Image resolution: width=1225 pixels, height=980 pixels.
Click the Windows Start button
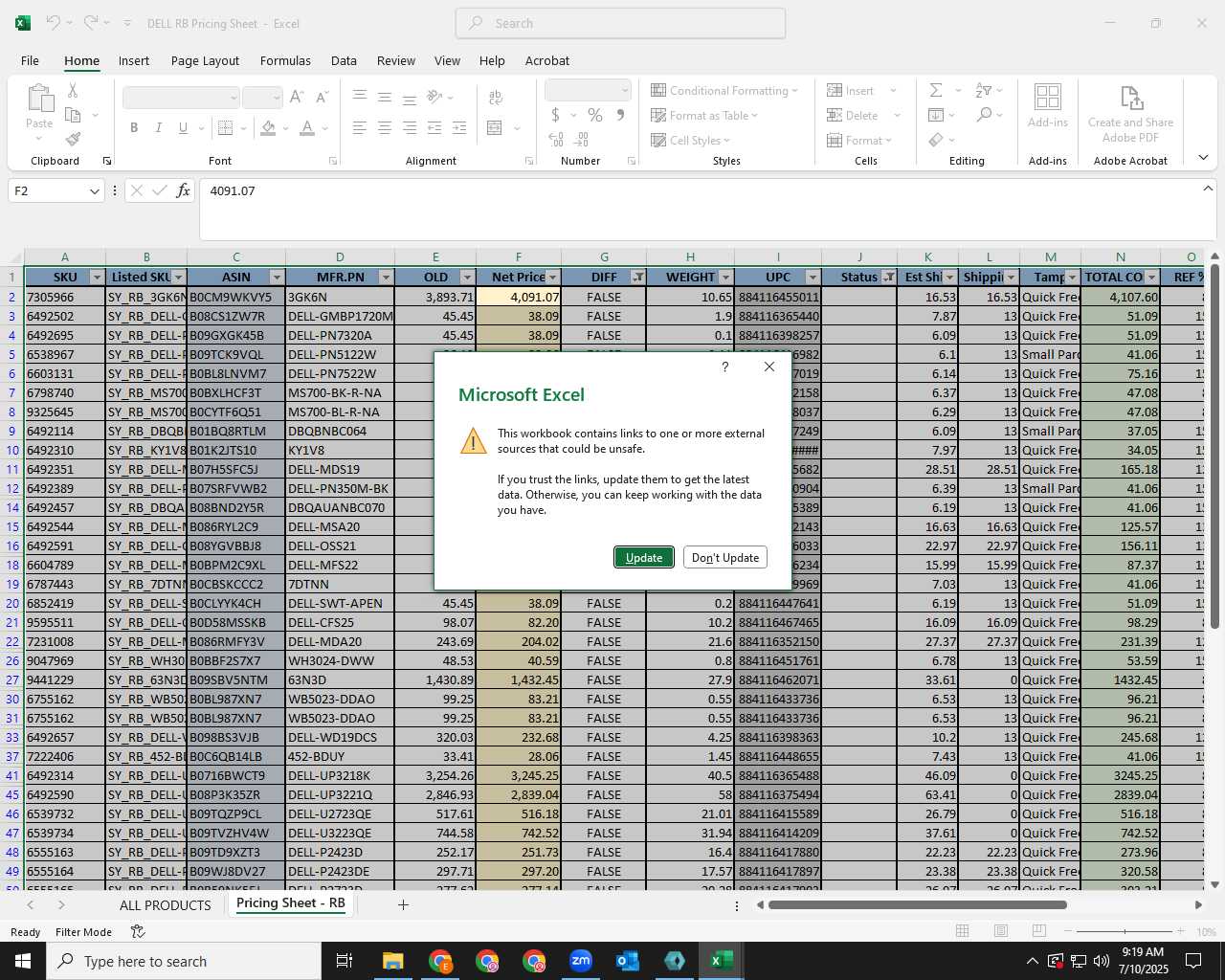coord(23,961)
